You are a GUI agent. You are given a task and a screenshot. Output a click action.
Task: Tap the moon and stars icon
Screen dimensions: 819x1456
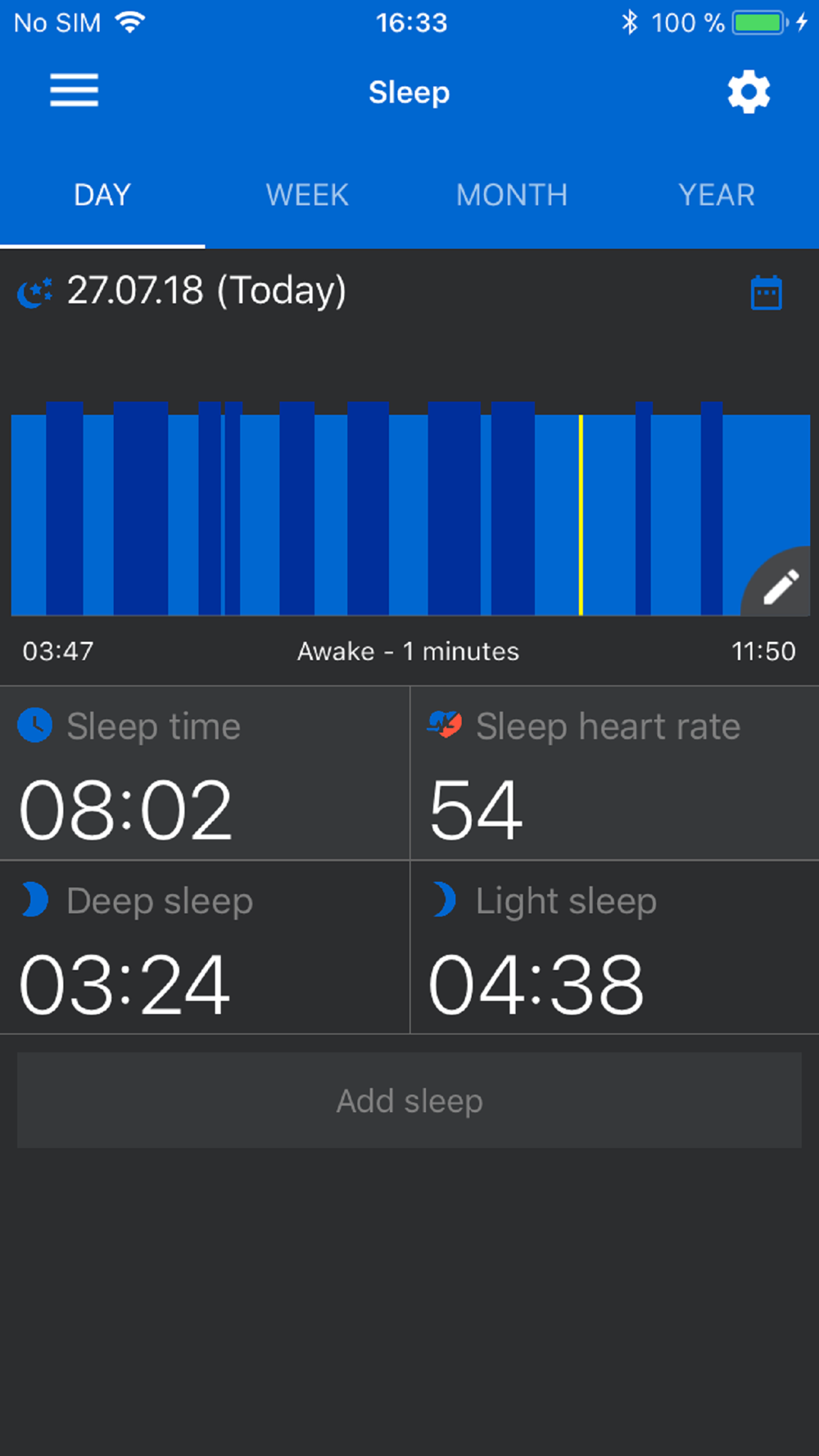[35, 292]
